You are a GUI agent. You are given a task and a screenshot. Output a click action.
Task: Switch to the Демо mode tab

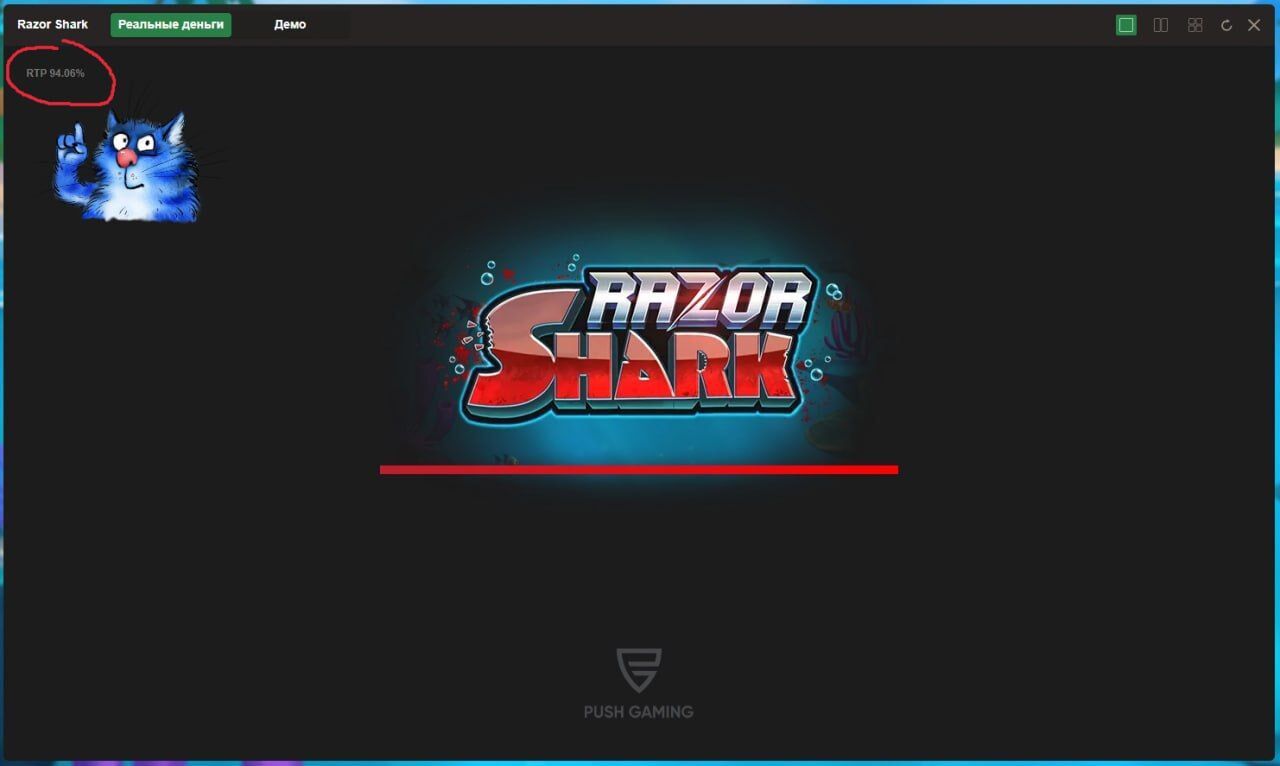coord(290,25)
